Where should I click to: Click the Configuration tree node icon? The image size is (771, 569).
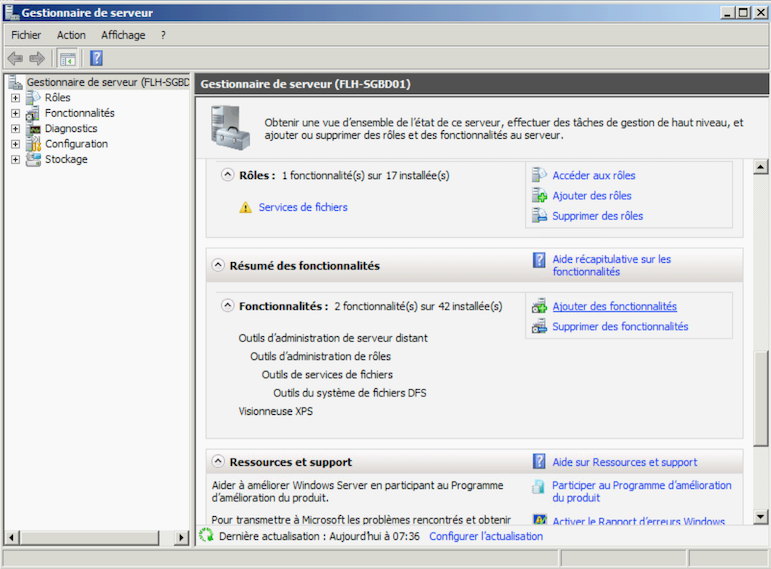pos(33,144)
